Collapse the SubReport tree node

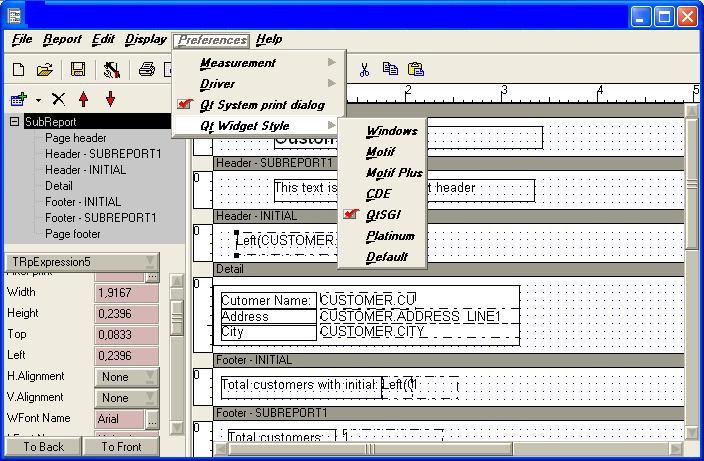(15, 122)
